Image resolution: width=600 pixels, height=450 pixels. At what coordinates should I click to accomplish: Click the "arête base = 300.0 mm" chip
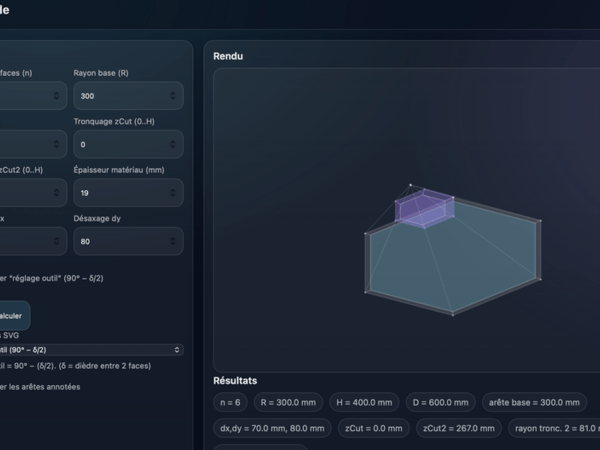tap(532, 402)
